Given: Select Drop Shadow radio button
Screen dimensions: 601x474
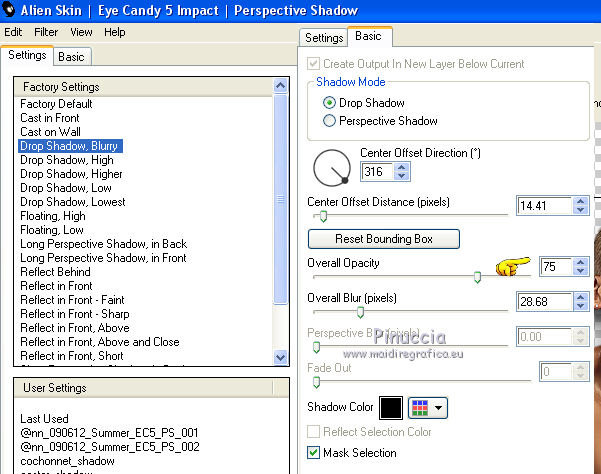Looking at the screenshot, I should (x=329, y=103).
